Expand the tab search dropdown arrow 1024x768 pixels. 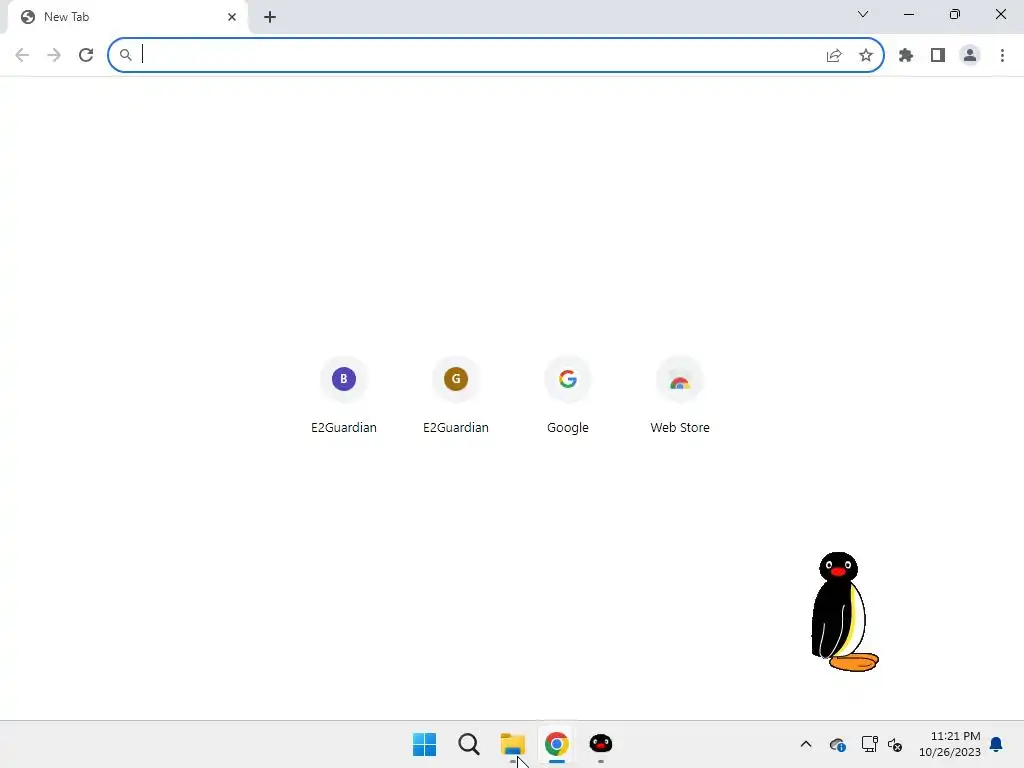click(863, 14)
